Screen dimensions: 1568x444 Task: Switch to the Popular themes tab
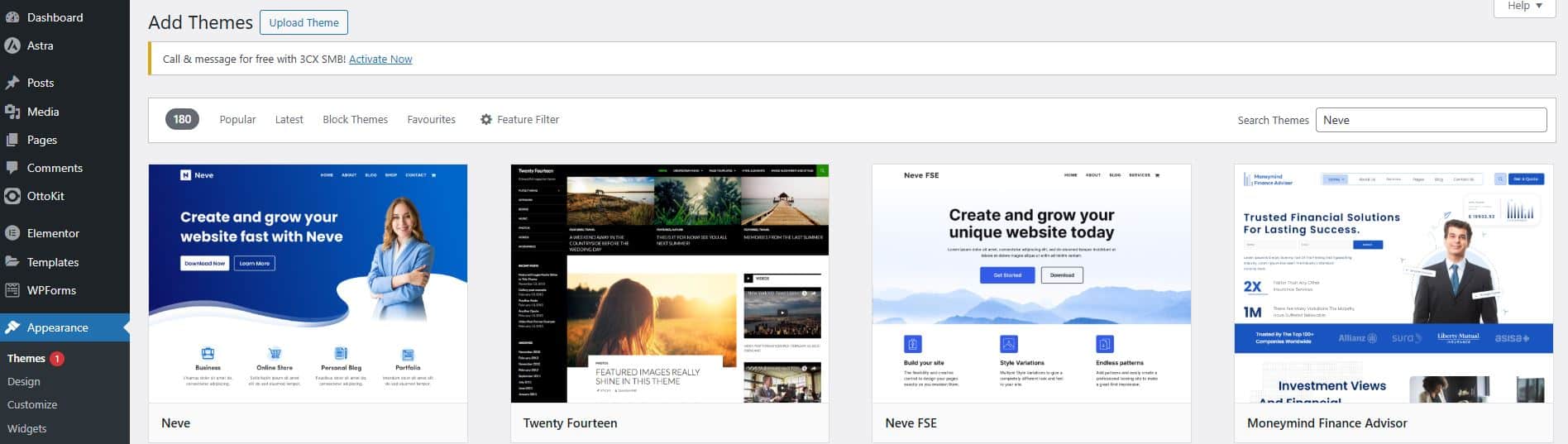[237, 120]
